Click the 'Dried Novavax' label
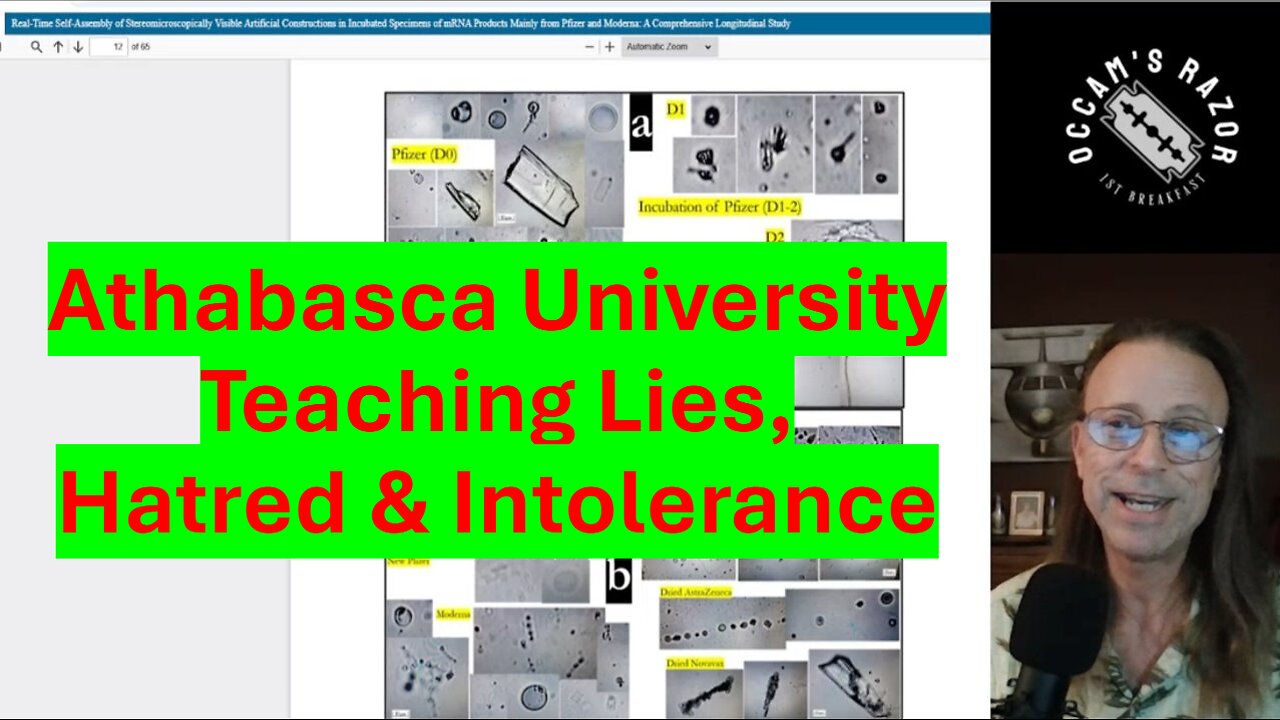 [695, 663]
